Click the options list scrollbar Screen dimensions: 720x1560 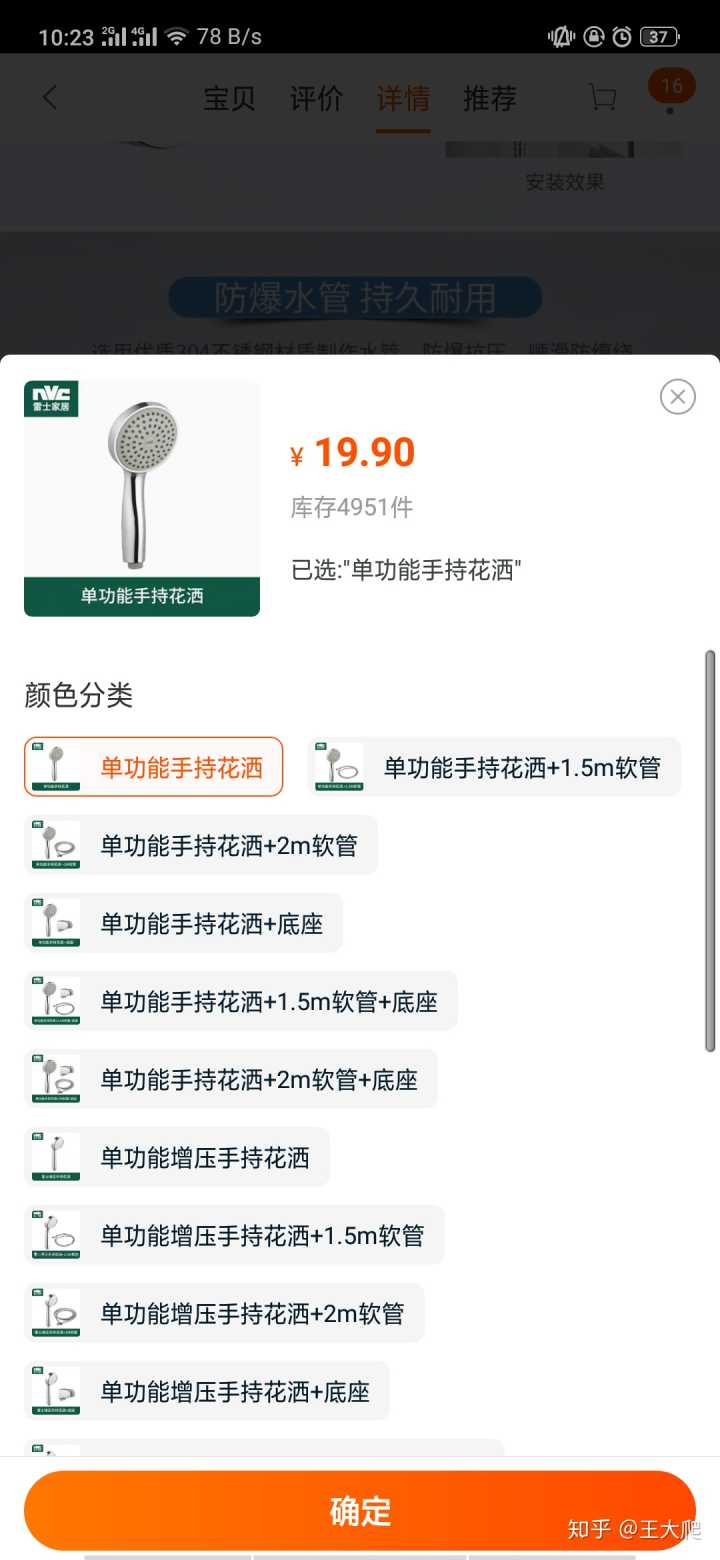point(710,850)
